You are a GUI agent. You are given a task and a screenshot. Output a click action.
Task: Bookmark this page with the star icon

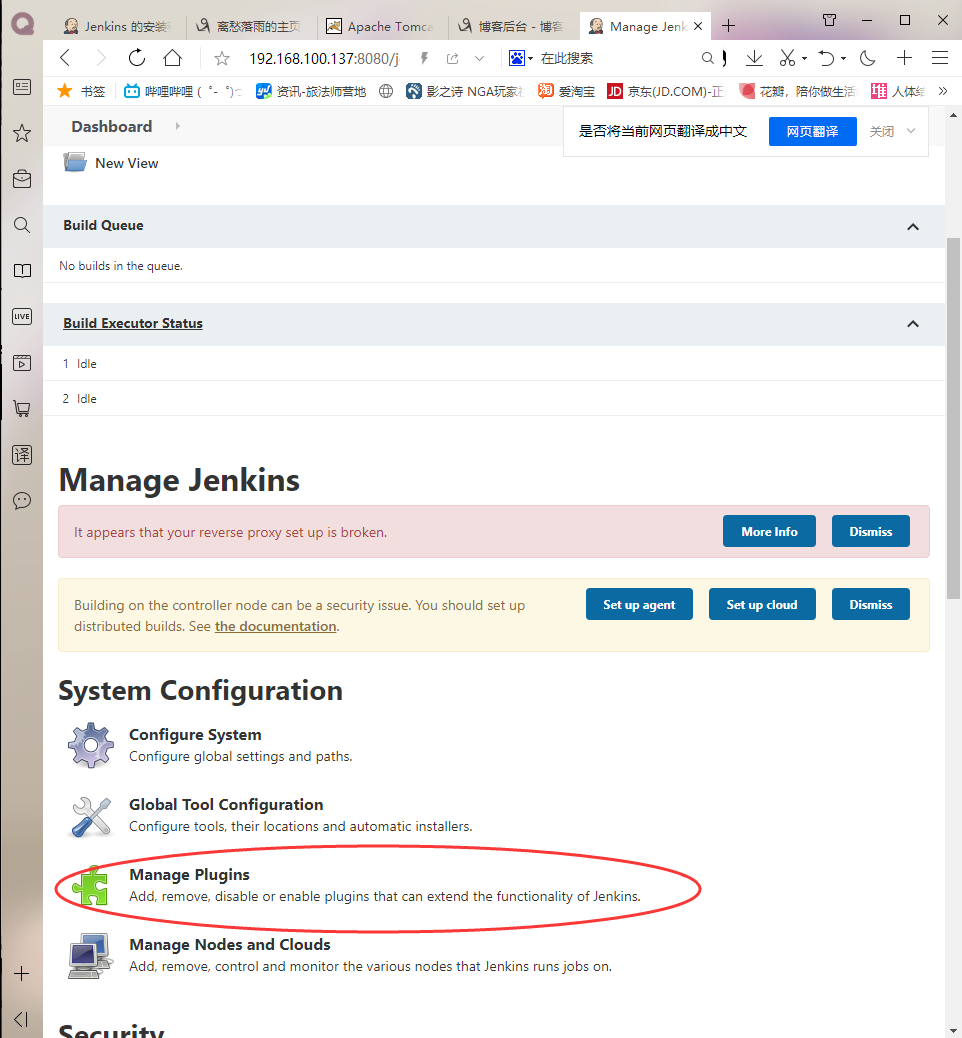pyautogui.click(x=222, y=59)
